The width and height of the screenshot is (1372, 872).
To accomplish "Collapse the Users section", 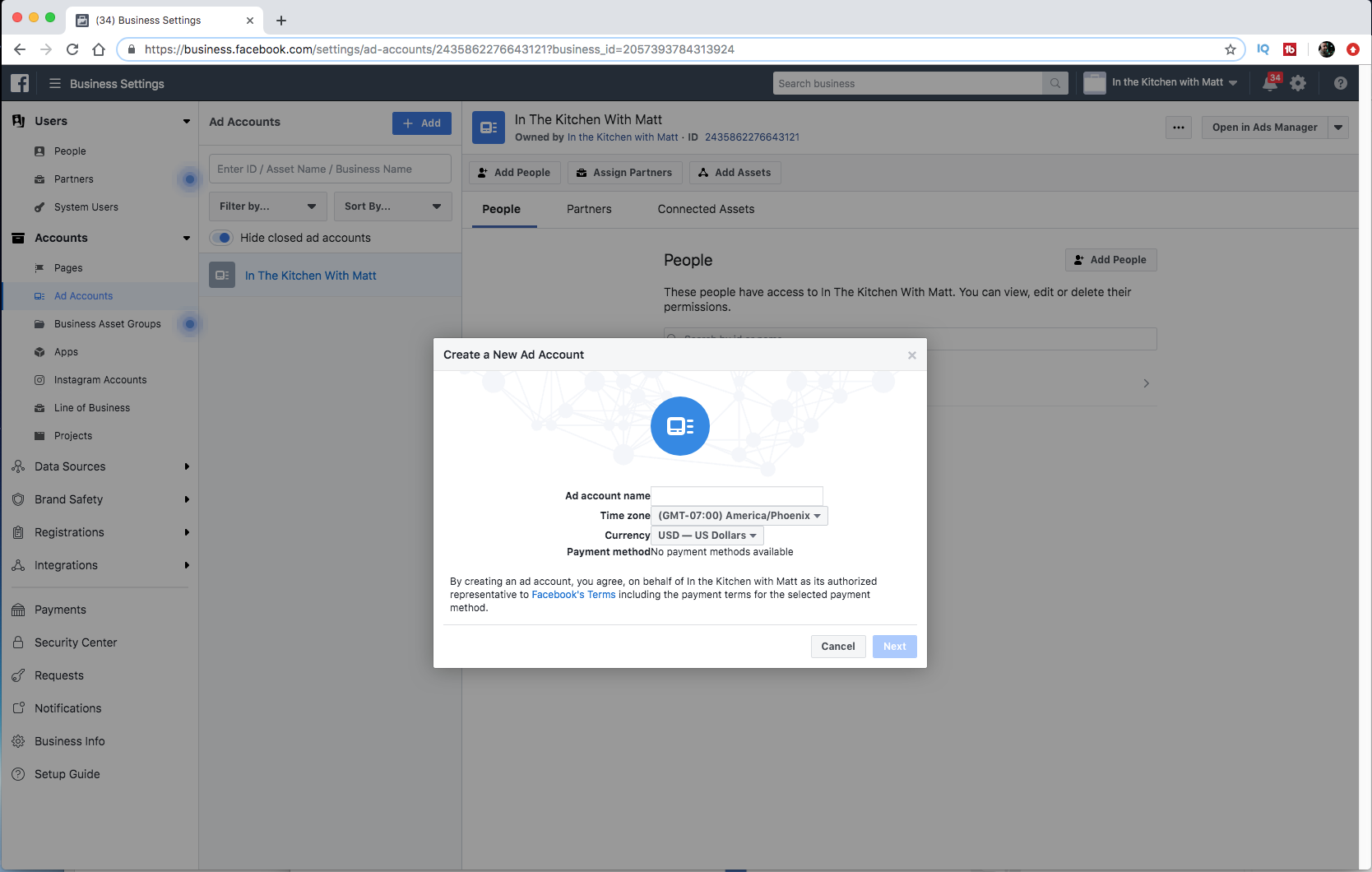I will (187, 121).
